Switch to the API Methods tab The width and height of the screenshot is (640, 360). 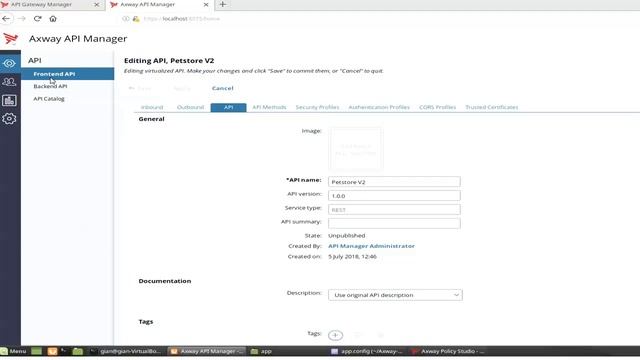click(269, 107)
